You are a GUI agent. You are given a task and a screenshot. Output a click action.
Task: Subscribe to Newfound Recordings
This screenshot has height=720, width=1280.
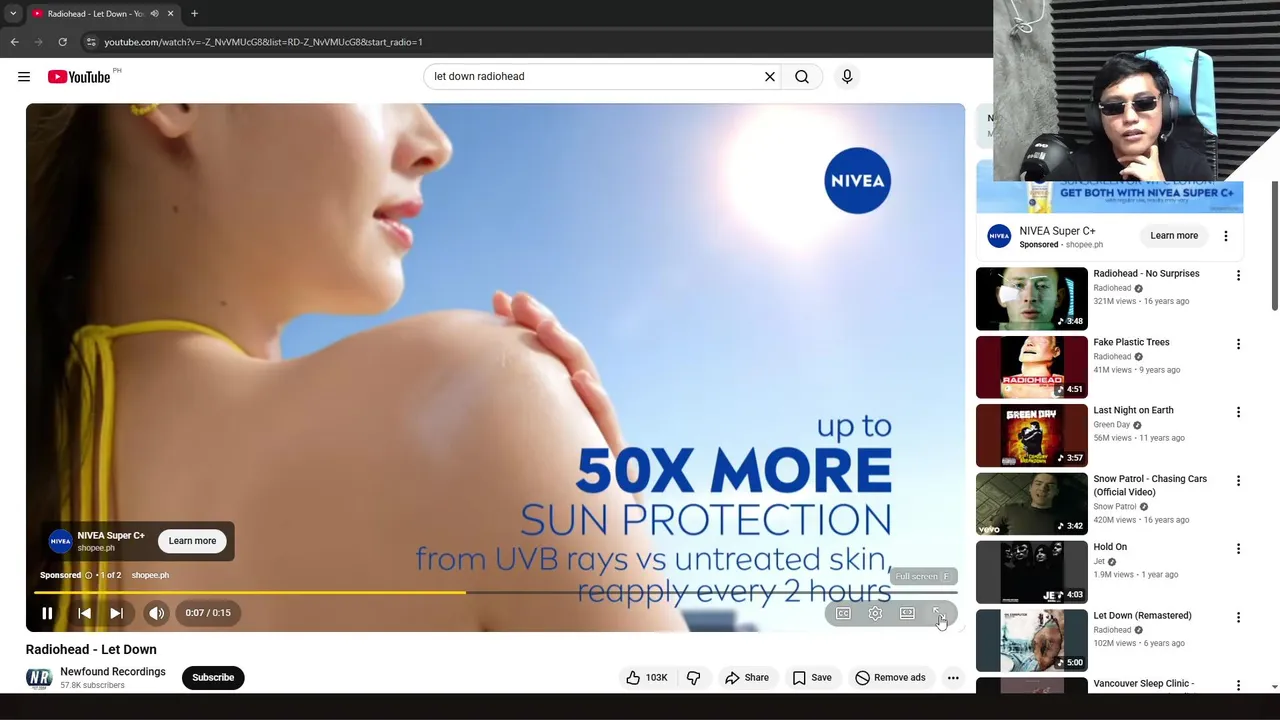tap(213, 677)
